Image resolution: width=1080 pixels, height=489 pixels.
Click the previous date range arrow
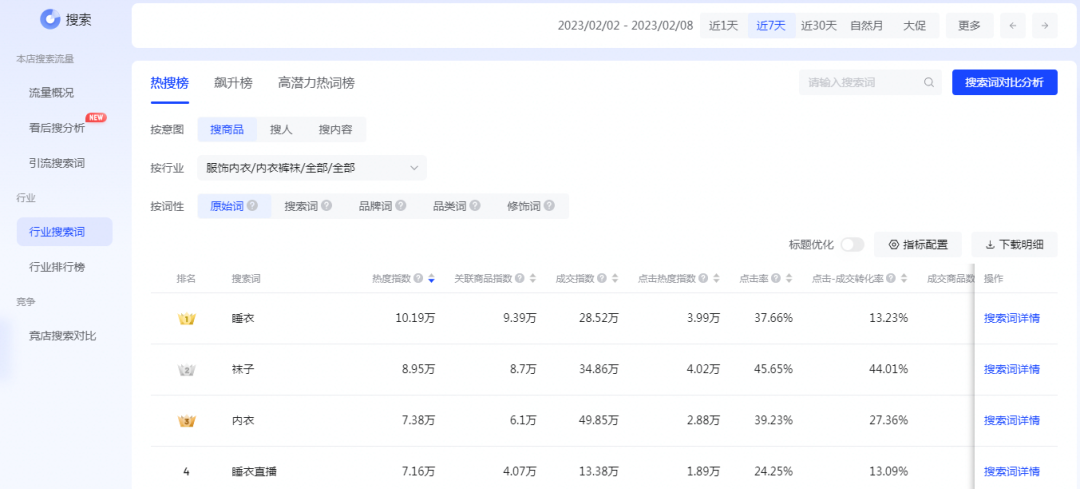(x=1013, y=26)
